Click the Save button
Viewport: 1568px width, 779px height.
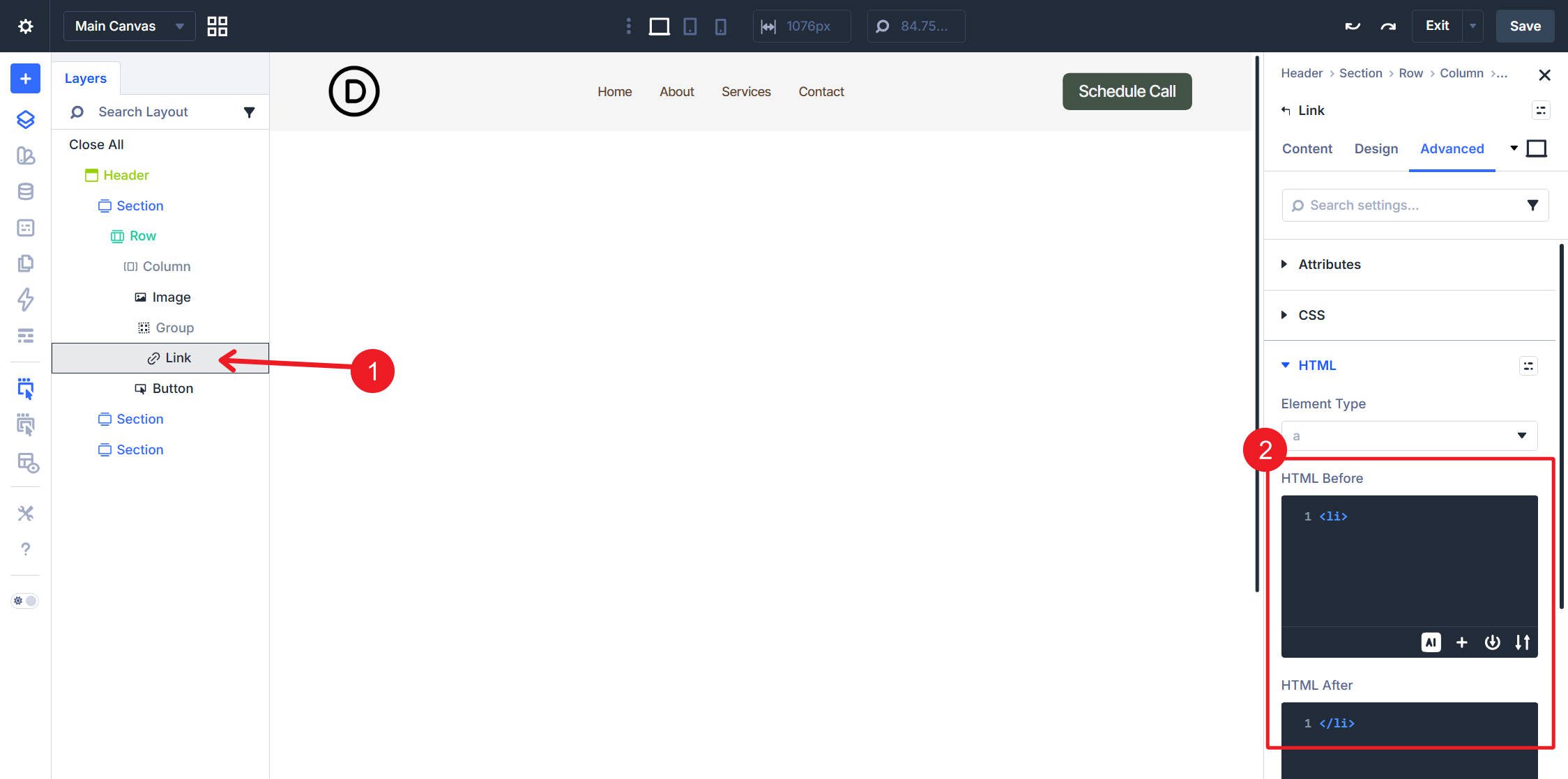(x=1525, y=26)
